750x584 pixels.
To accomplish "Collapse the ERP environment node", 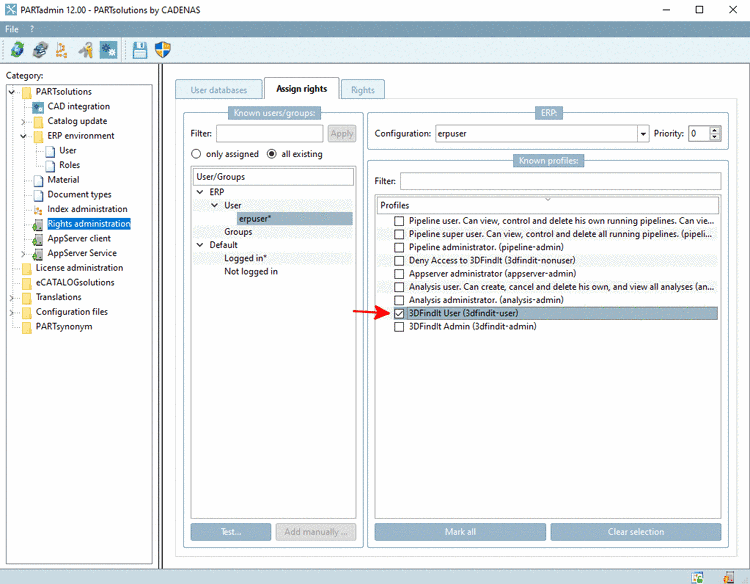I will point(23,136).
